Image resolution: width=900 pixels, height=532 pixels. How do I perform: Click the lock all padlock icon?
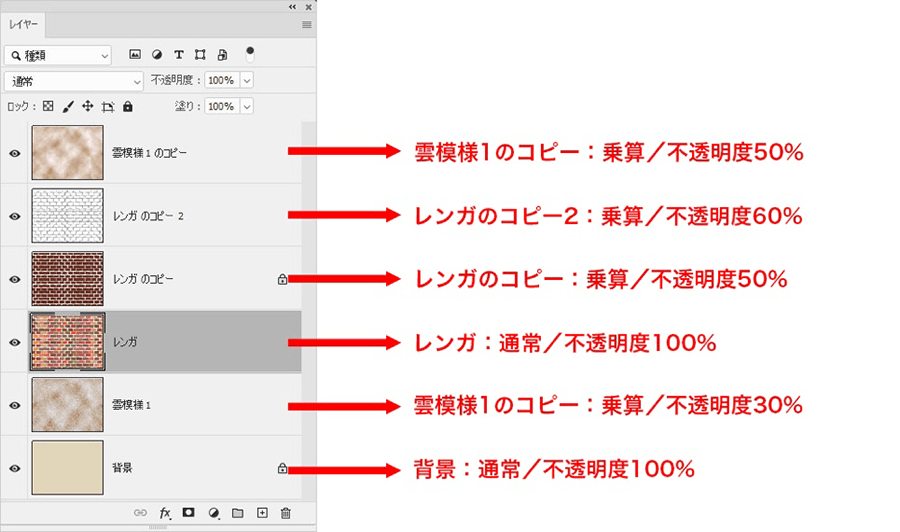point(128,106)
